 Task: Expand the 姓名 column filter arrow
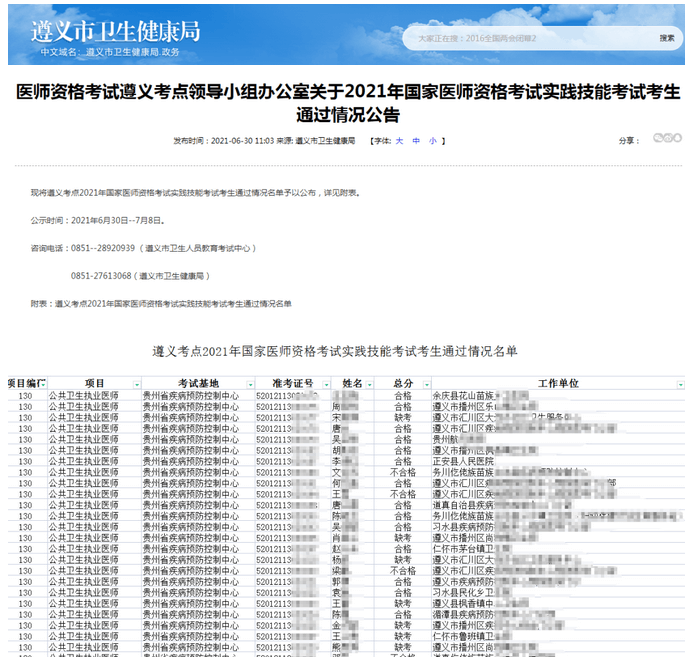[x=370, y=384]
